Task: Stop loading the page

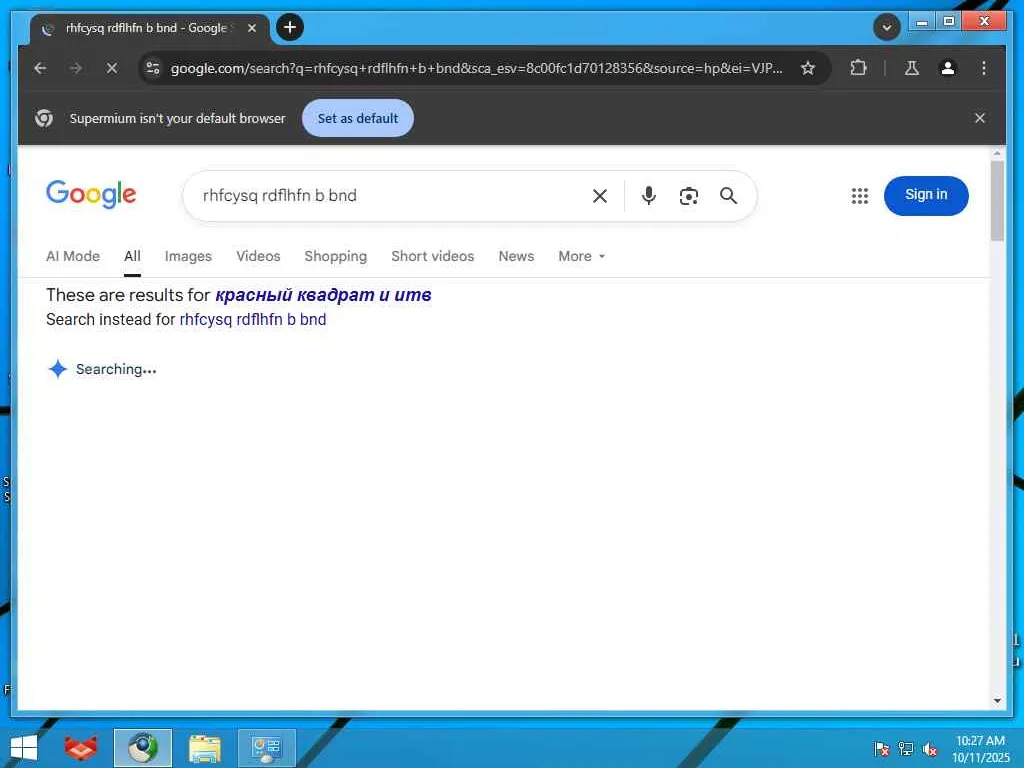Action: point(112,68)
